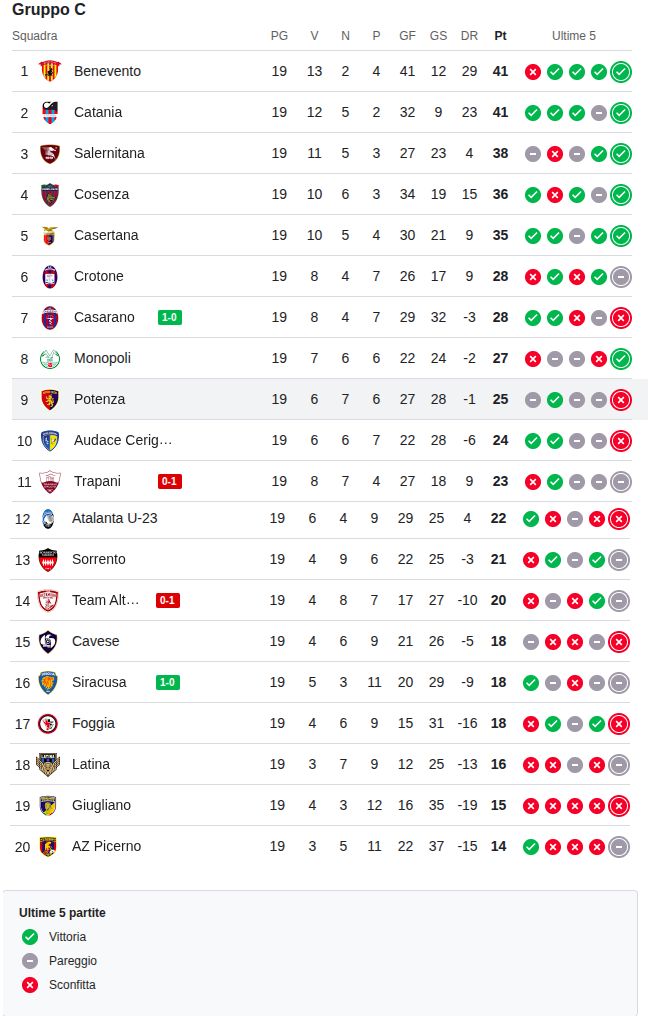Open Benevento's latest win result icon

click(620, 71)
